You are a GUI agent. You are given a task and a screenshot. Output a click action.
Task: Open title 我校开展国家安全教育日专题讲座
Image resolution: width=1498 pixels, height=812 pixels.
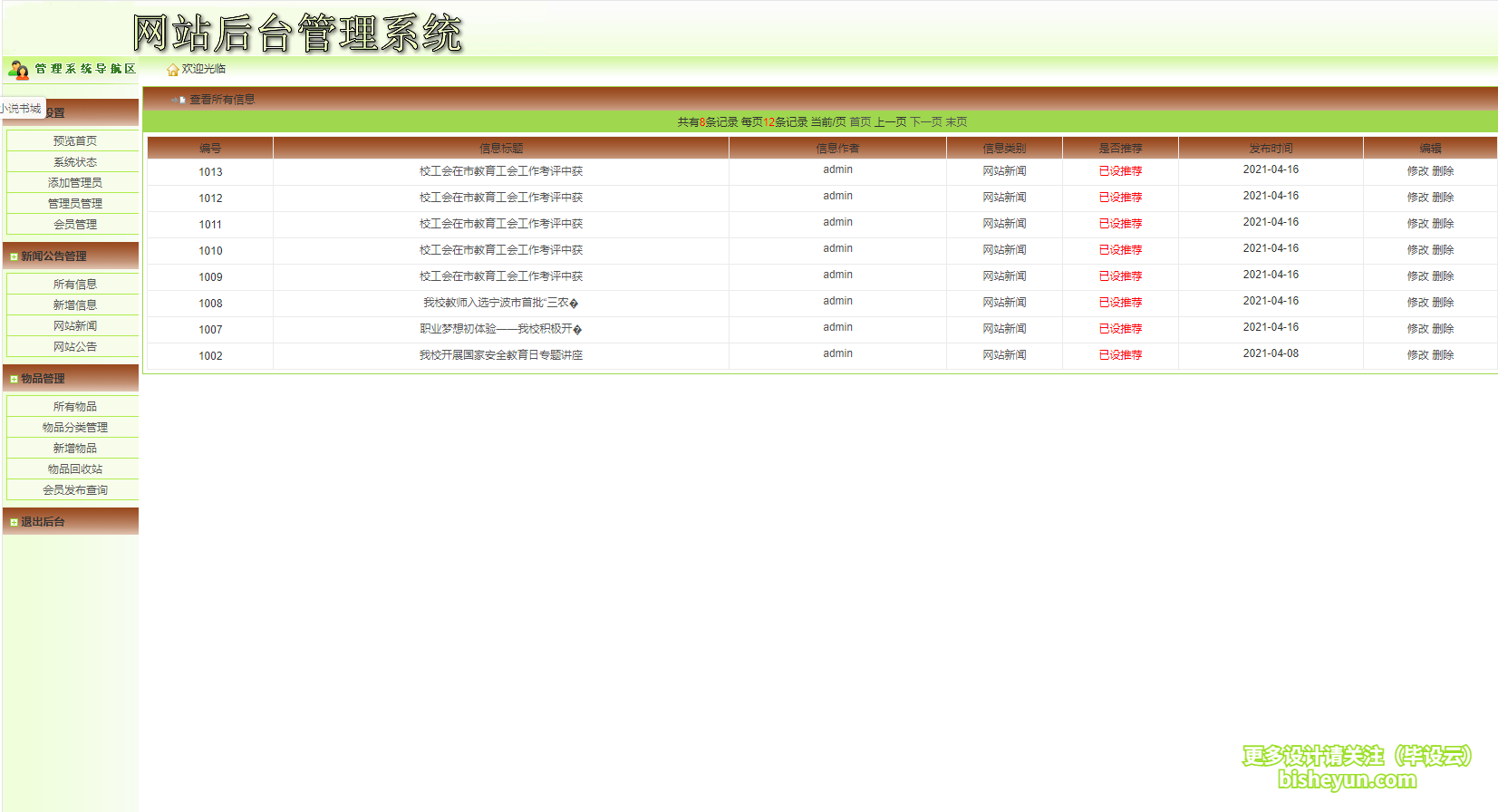click(500, 354)
